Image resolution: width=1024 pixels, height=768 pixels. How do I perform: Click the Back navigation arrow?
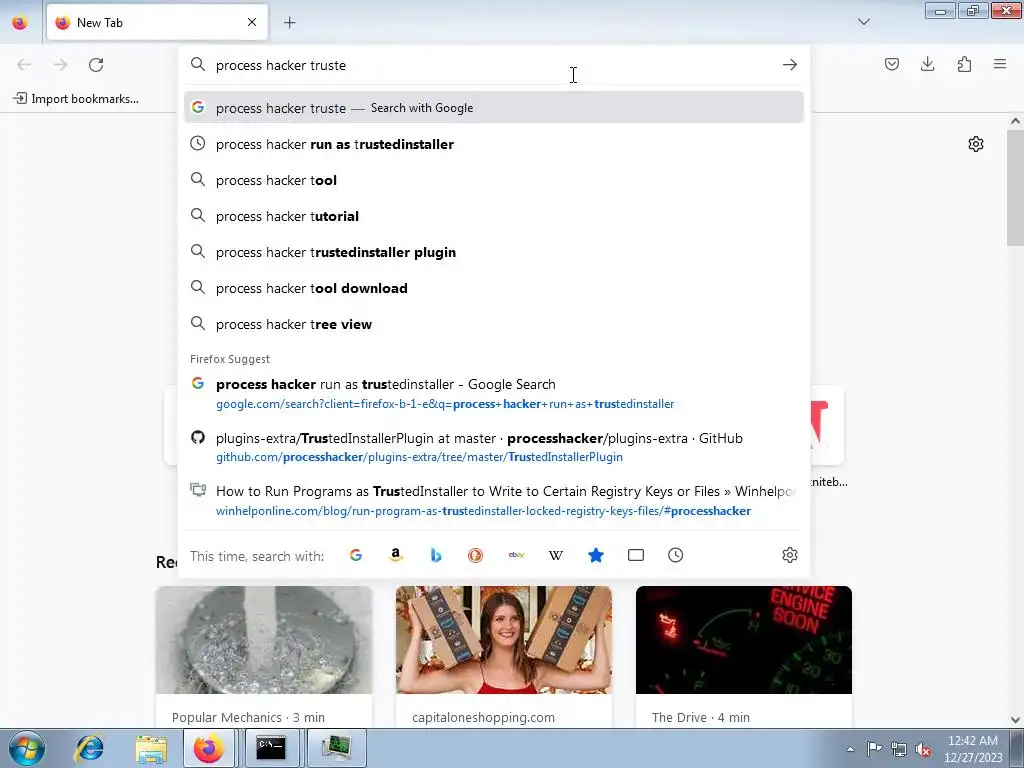(x=24, y=65)
